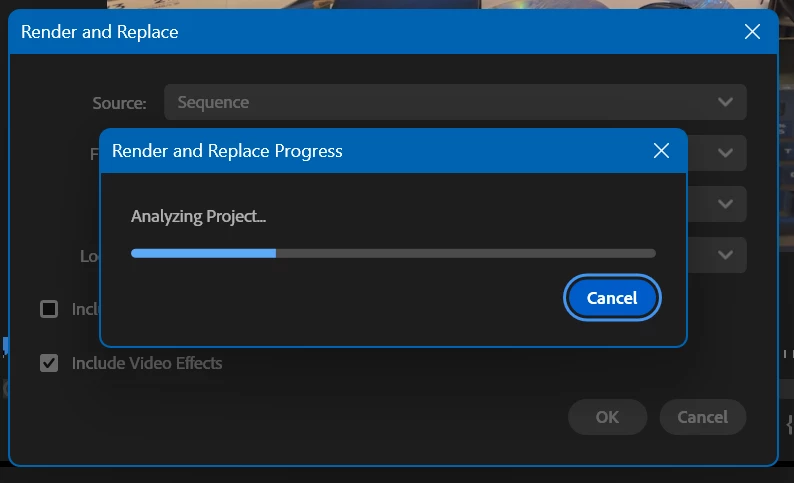Viewport: 794px width, 483px height.
Task: Click the Render and Replace title text
Action: pyautogui.click(x=100, y=32)
